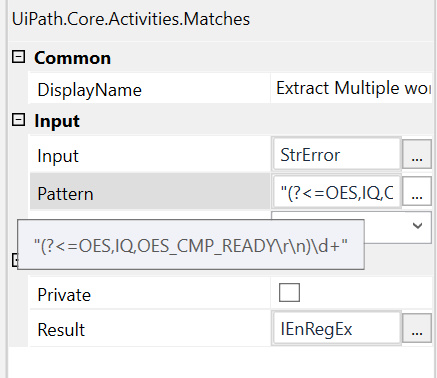Screen dimensions: 437x378
Task: Edit the DisplayName value field
Action: 351,88
